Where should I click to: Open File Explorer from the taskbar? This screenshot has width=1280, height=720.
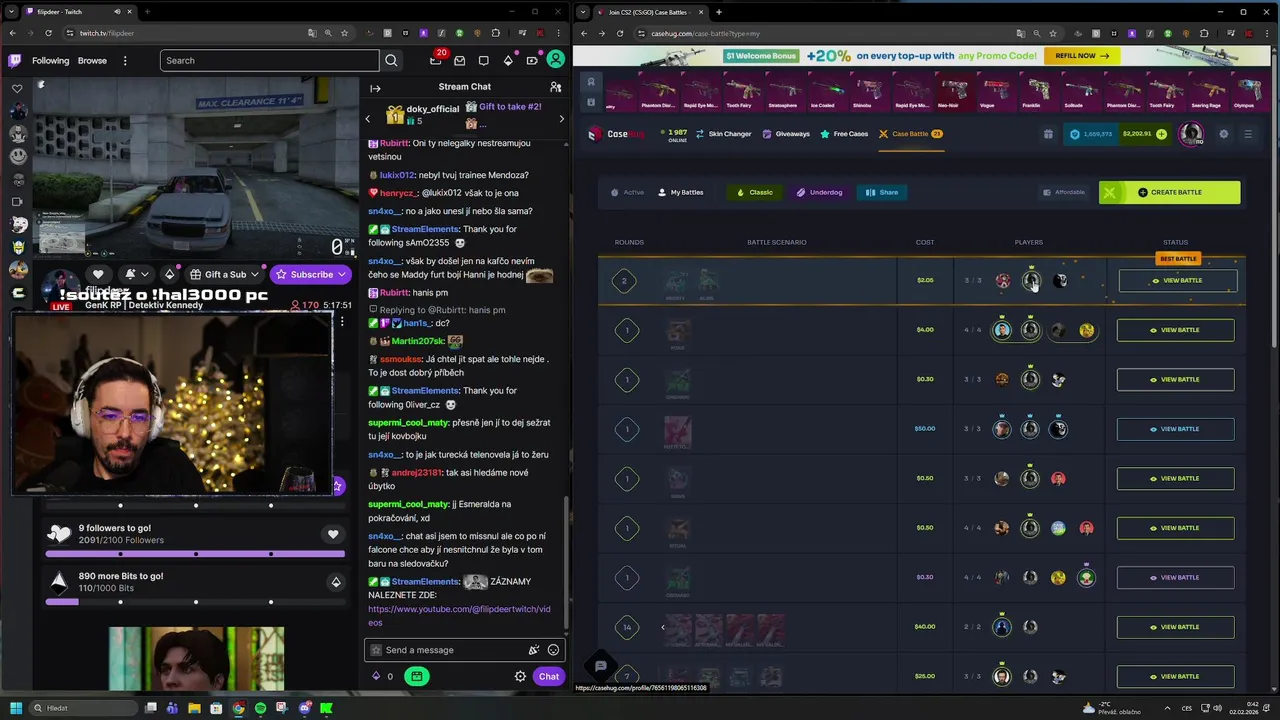pyautogui.click(x=194, y=708)
